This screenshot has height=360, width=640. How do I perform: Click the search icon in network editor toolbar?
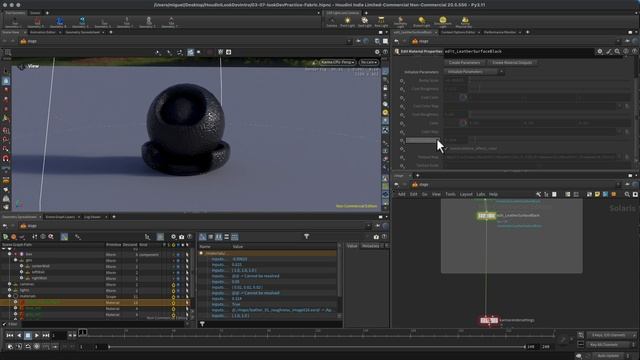[627, 194]
